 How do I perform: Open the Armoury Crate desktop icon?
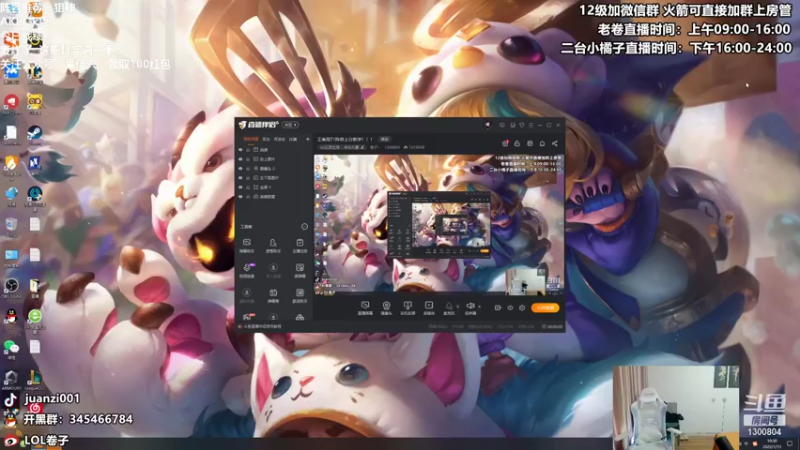point(11,380)
